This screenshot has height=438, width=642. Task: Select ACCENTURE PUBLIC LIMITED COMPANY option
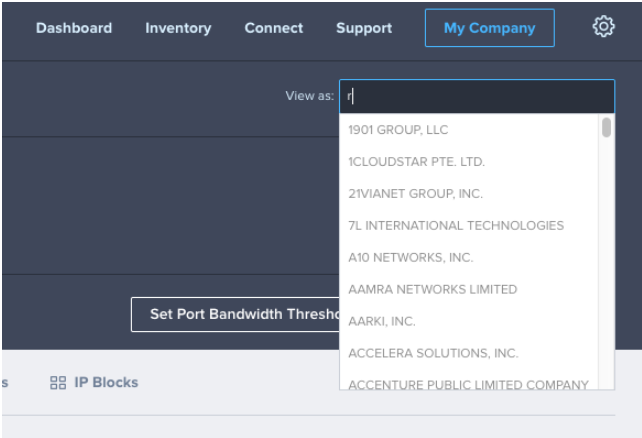tap(469, 383)
